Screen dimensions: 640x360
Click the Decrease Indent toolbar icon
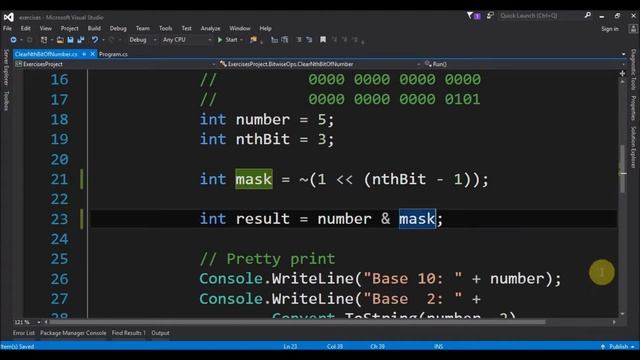[299, 40]
